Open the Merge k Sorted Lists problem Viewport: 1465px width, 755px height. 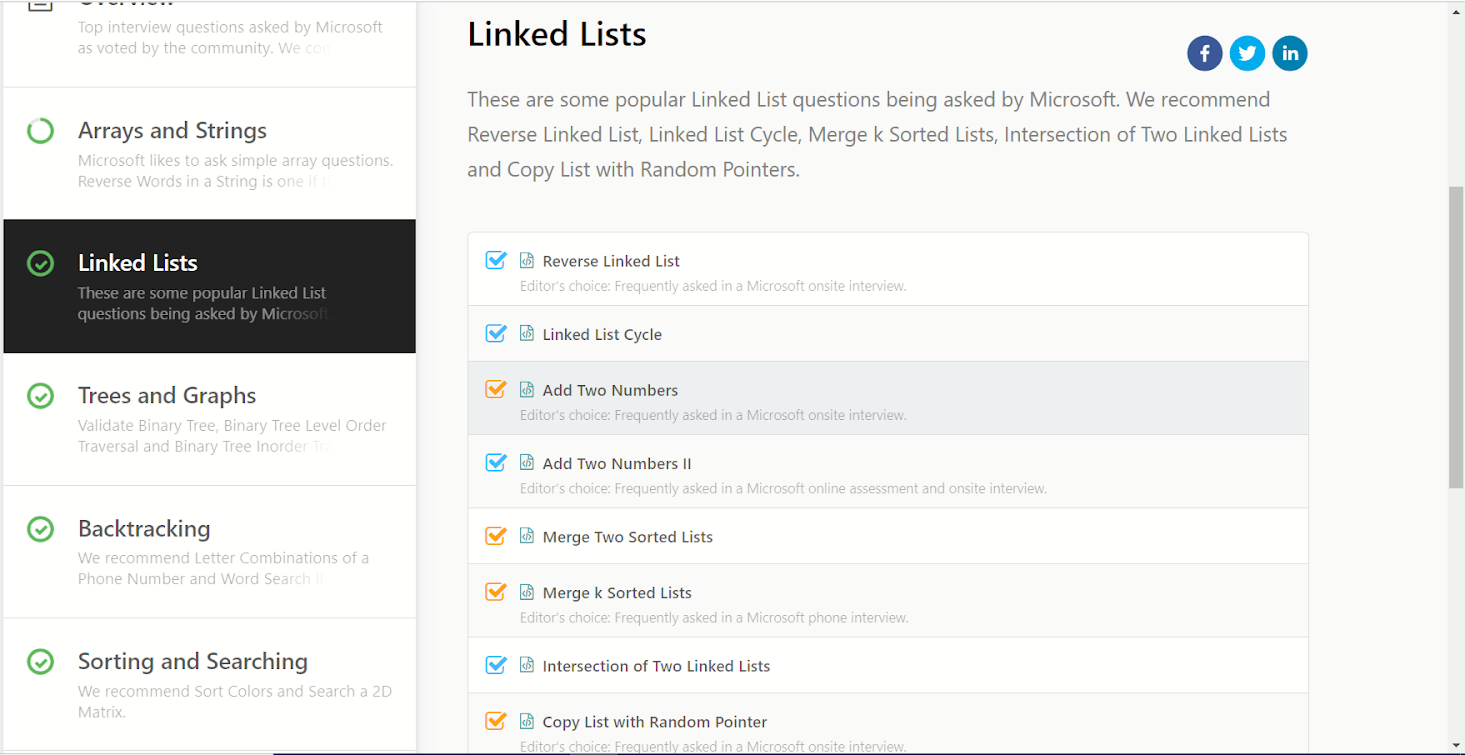pos(617,593)
